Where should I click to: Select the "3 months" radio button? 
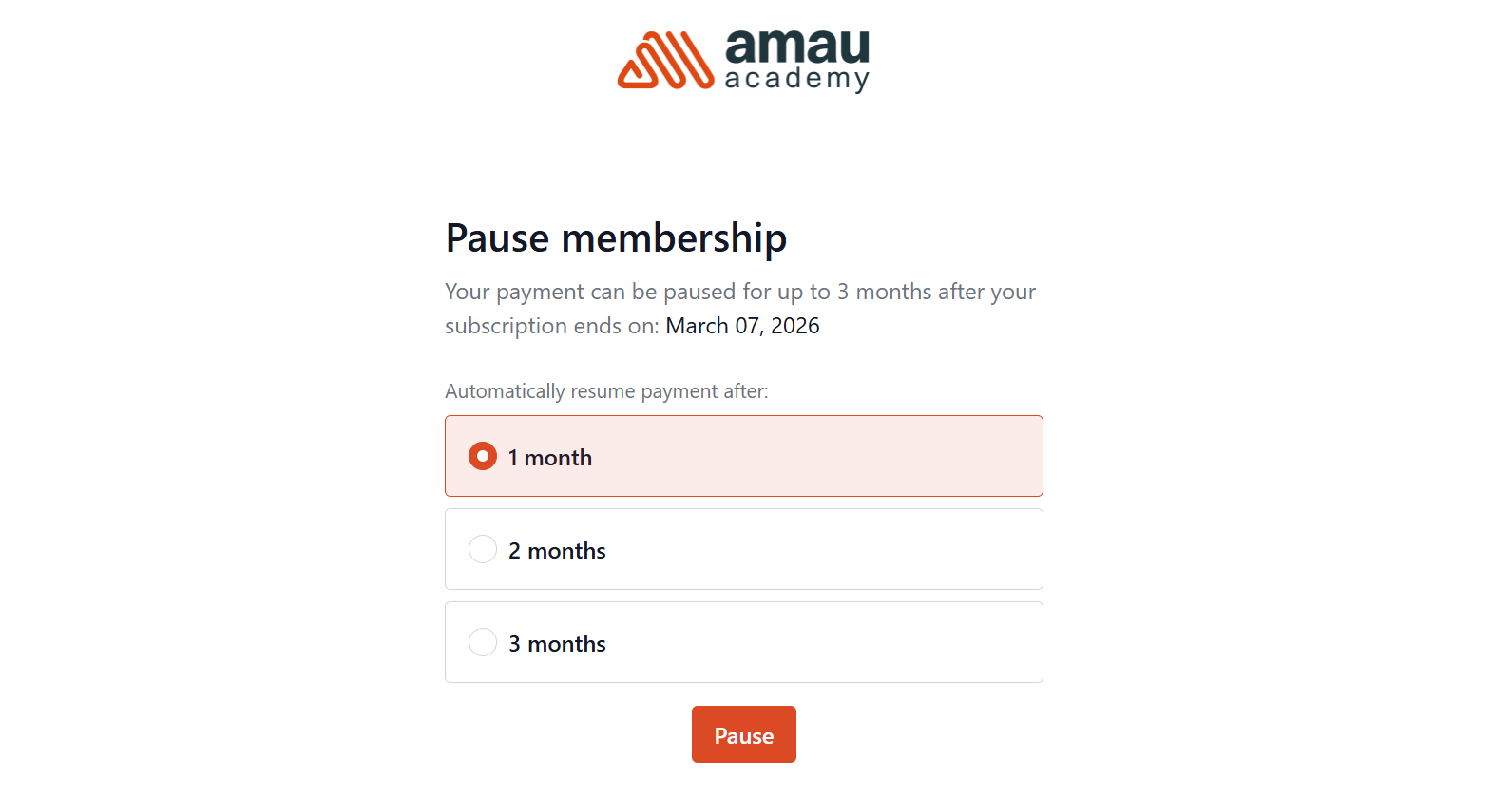483,642
